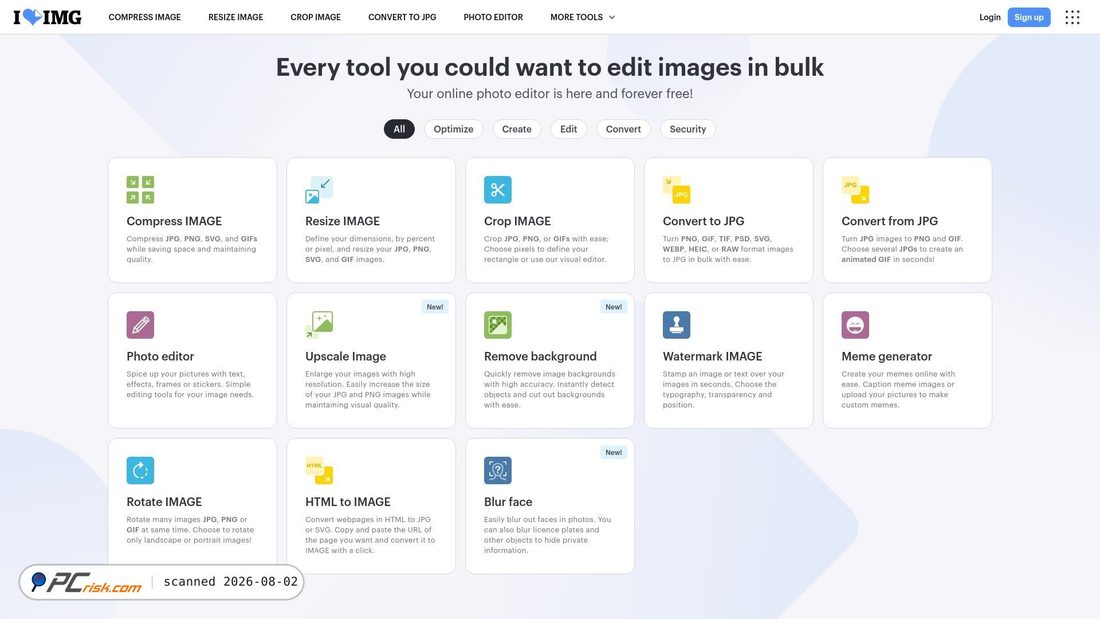Click the New! badge on Blur face
Screen dimensions: 1100x619
pos(614,452)
